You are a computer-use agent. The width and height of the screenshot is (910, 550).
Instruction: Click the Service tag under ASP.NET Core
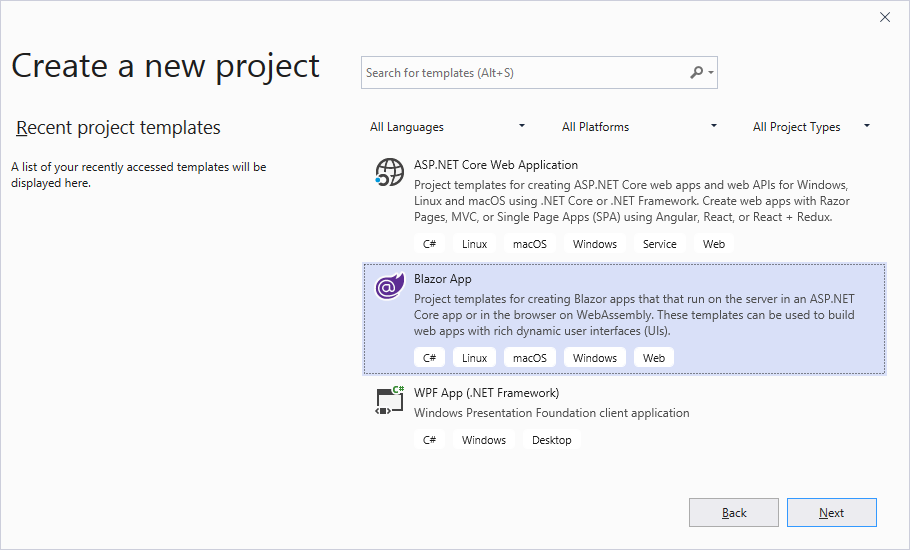click(660, 244)
